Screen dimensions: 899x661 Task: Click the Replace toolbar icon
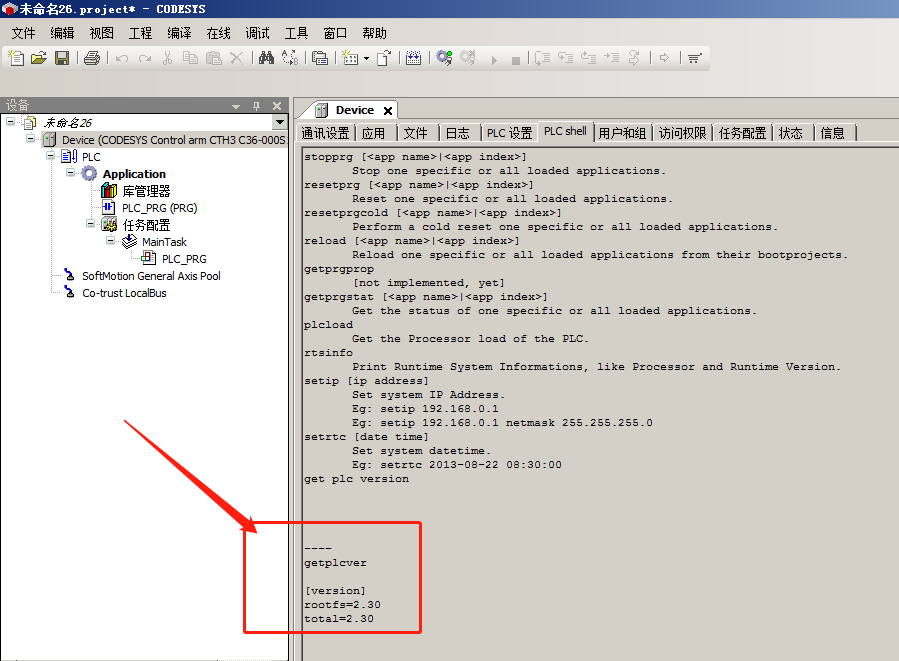(290, 58)
